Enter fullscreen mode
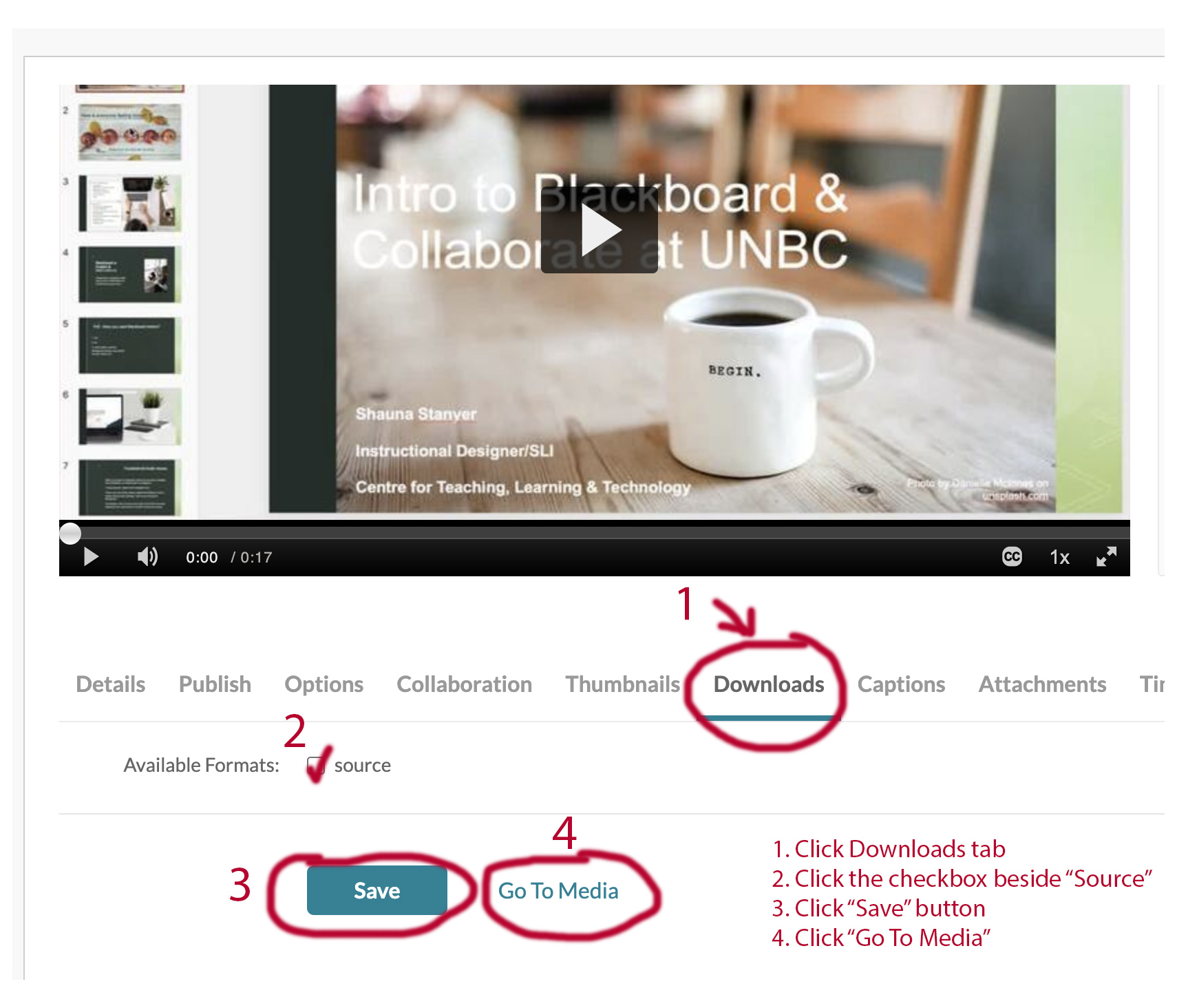The image size is (1177, 1008). [x=1106, y=556]
